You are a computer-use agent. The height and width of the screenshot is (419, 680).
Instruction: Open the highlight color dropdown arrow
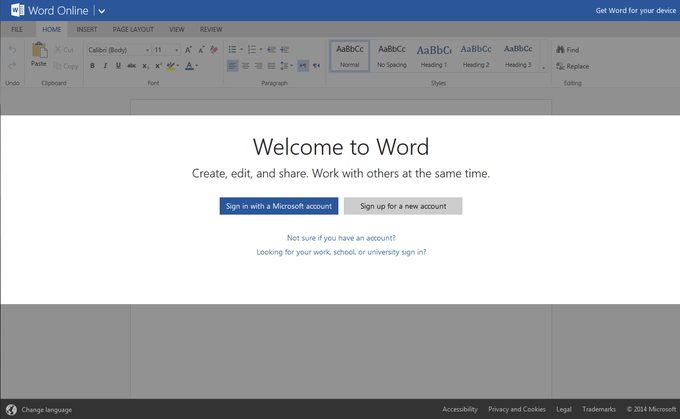point(178,66)
